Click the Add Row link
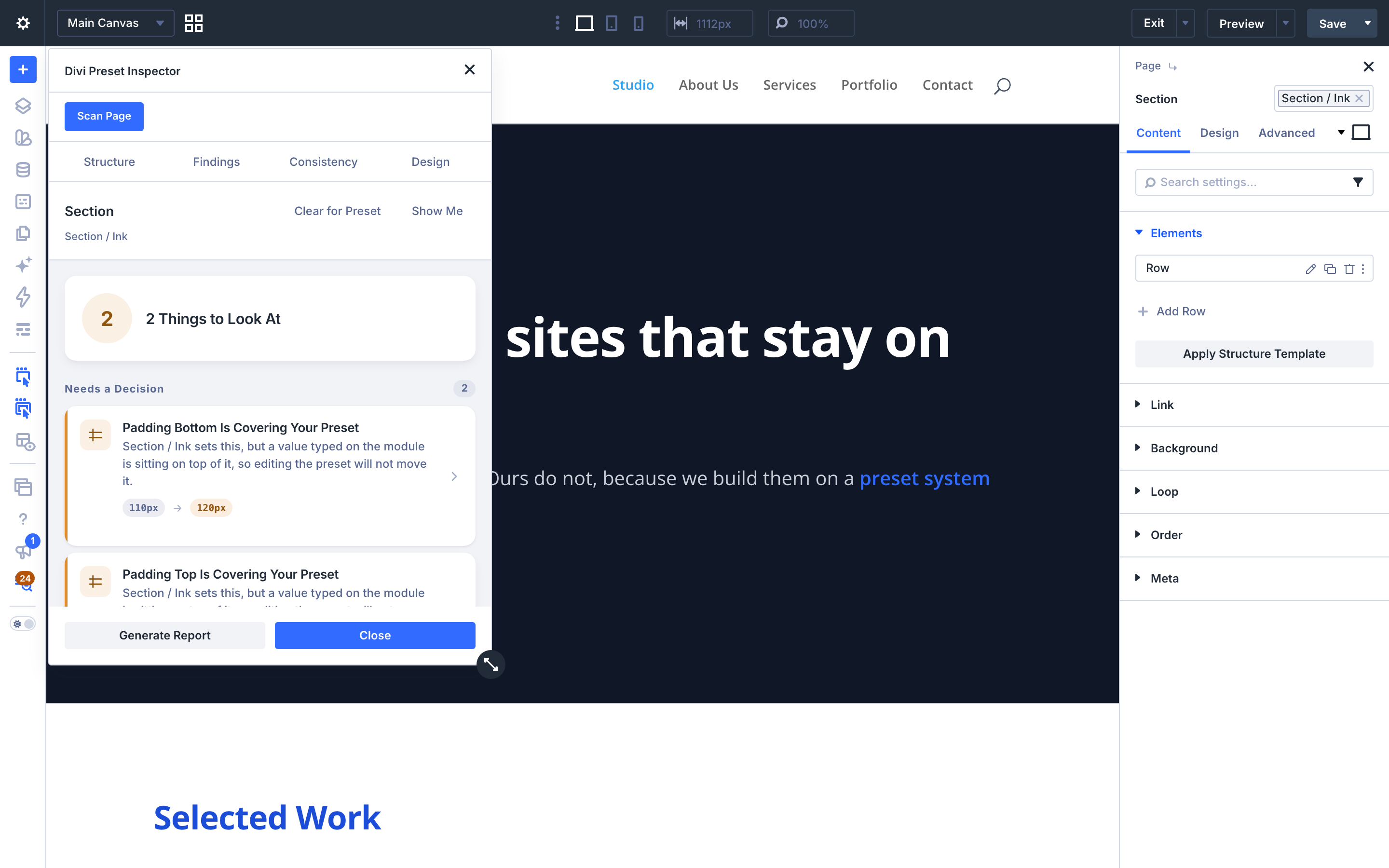This screenshot has height=868, width=1389. pos(1171,311)
